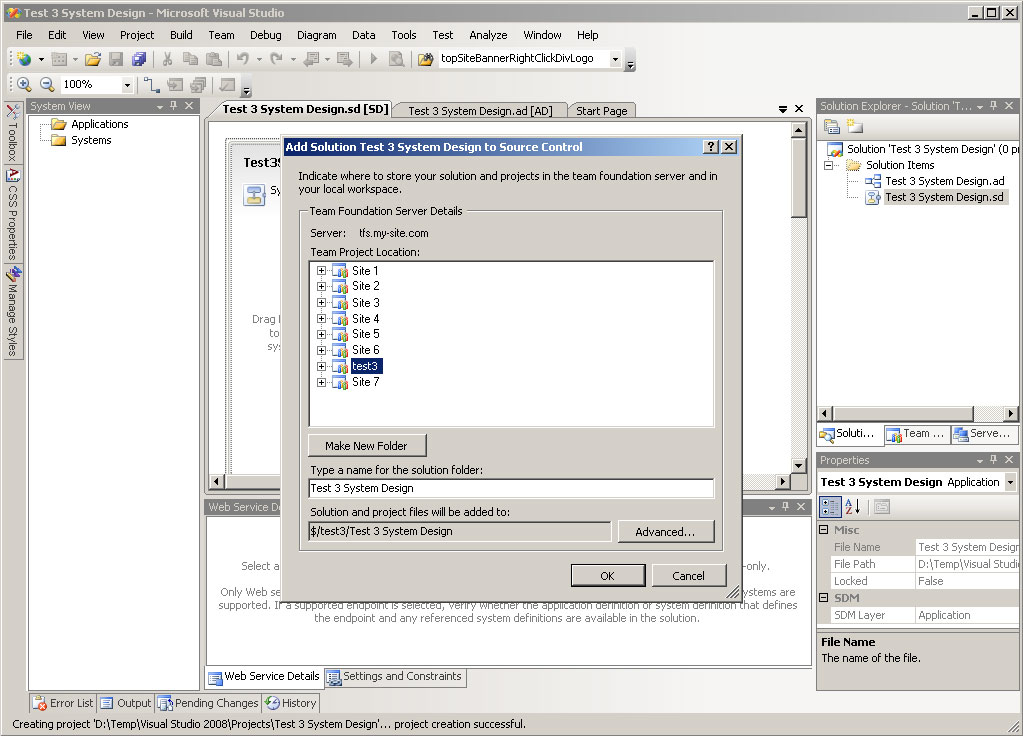Image resolution: width=1023 pixels, height=736 pixels.
Task: Click the system icon on the design surface
Action: coord(254,195)
